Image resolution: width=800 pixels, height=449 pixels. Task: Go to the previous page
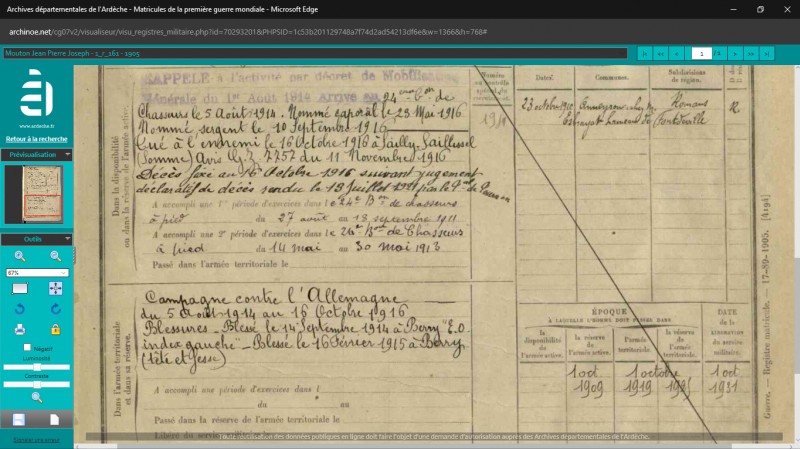[677, 54]
